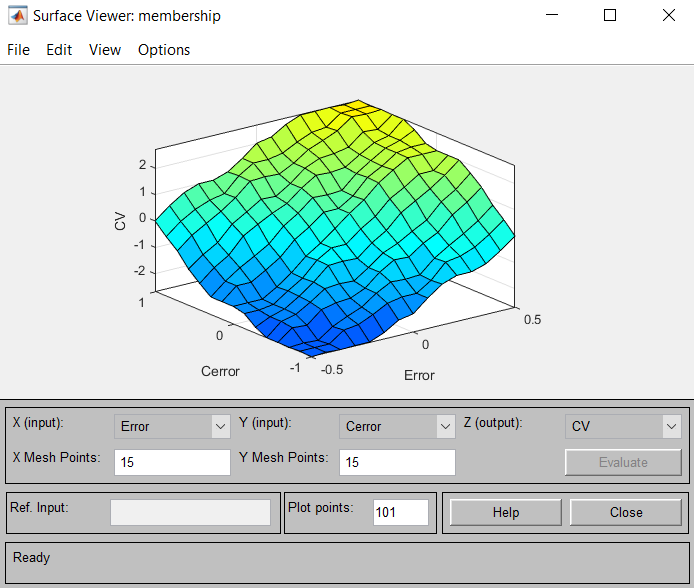The image size is (694, 588).
Task: Click the 'Y (input):' label
Action: (x=265, y=423)
